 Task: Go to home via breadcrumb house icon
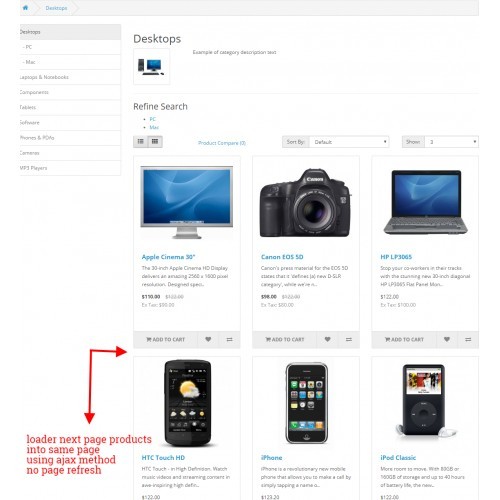pos(25,8)
